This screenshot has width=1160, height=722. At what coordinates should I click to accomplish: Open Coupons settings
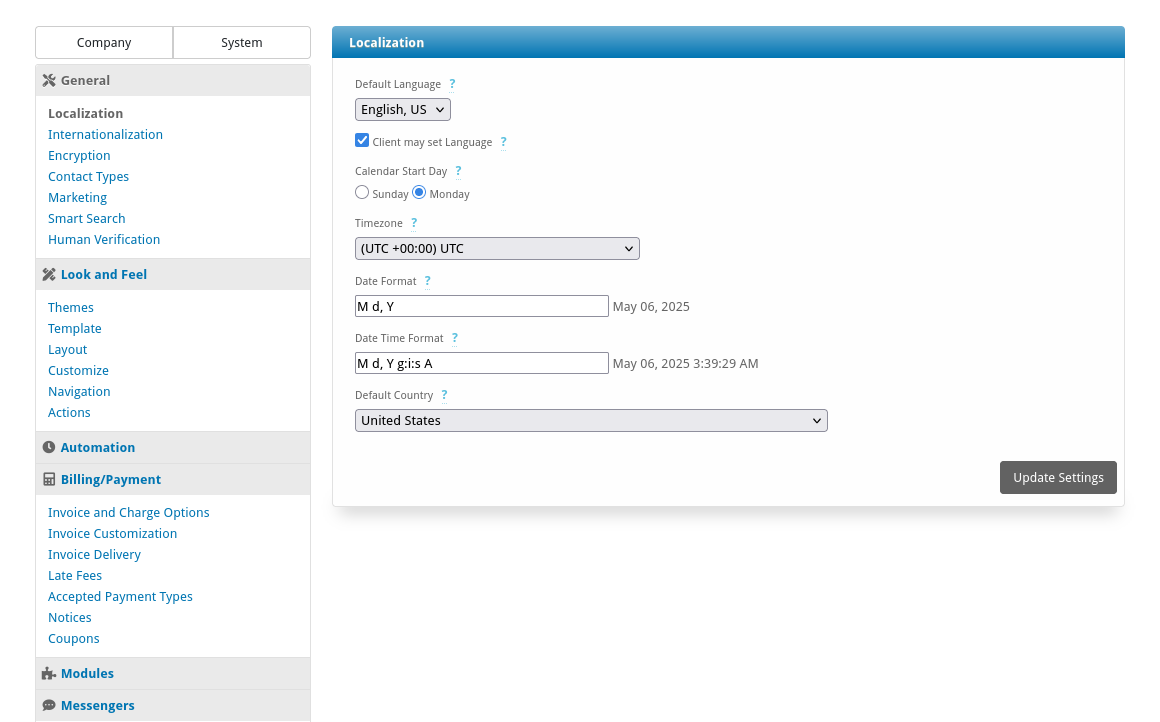[73, 638]
